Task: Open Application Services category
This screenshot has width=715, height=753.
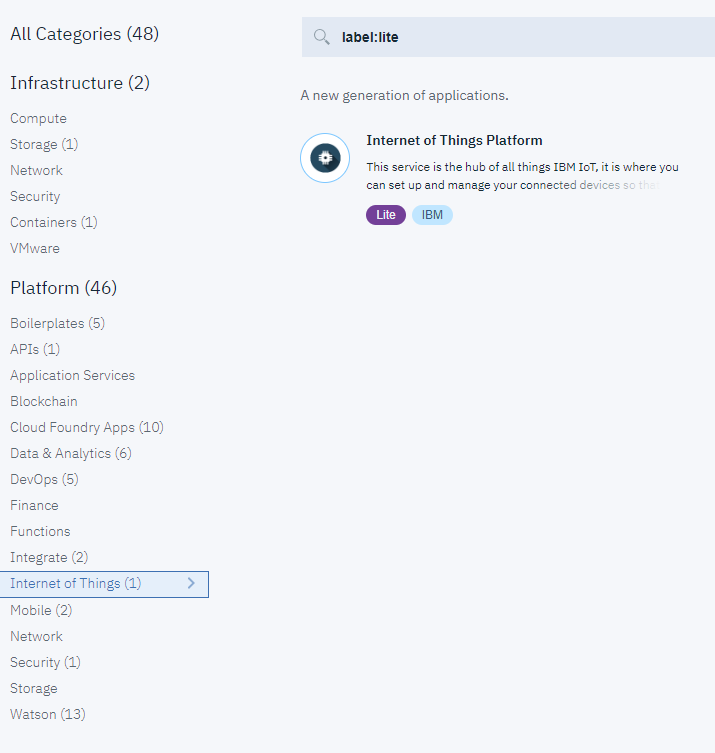Action: (x=73, y=376)
